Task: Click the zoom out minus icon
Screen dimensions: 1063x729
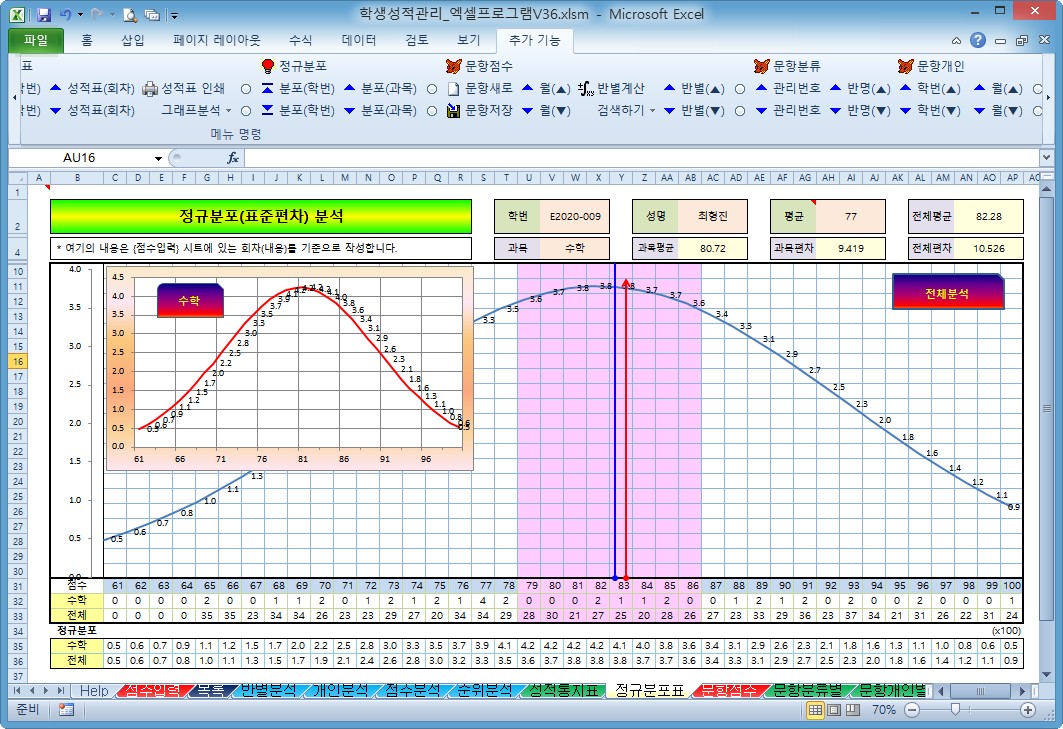Action: click(912, 710)
